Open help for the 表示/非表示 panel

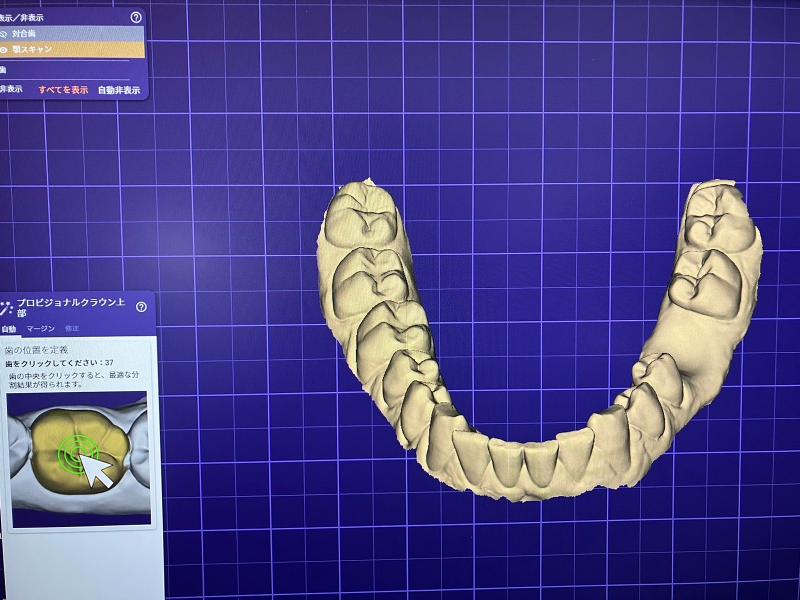click(x=136, y=17)
